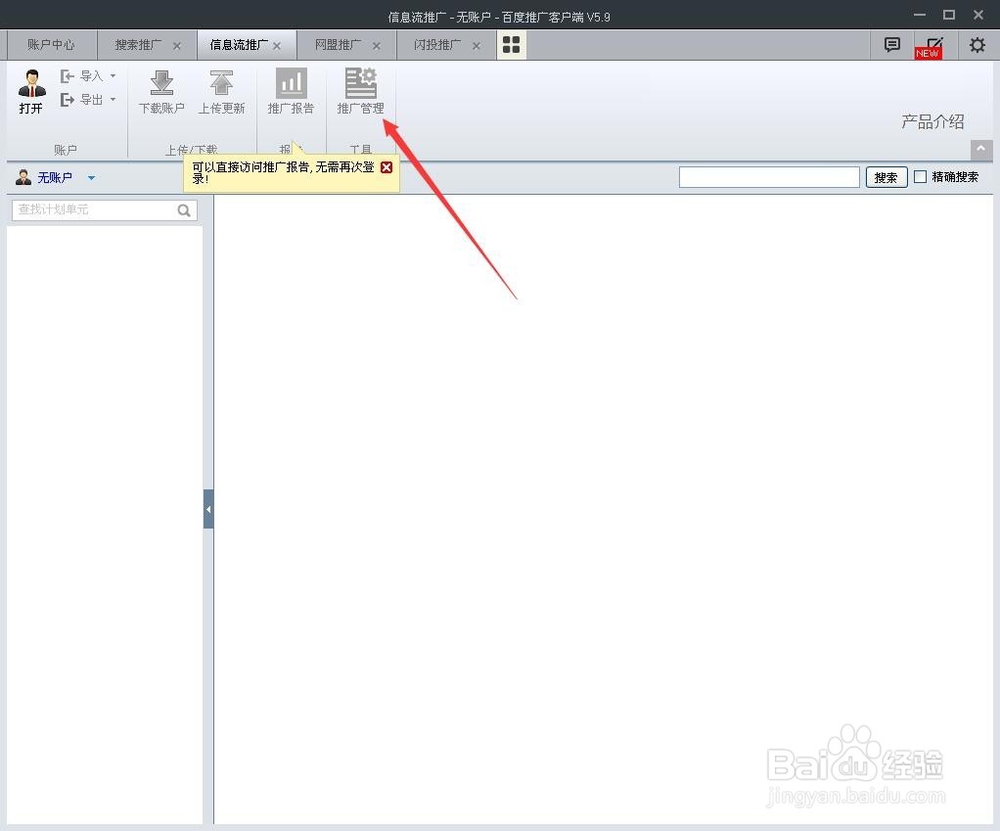Switch to the 闪投推广 tab
The height and width of the screenshot is (831, 1000).
click(x=438, y=45)
